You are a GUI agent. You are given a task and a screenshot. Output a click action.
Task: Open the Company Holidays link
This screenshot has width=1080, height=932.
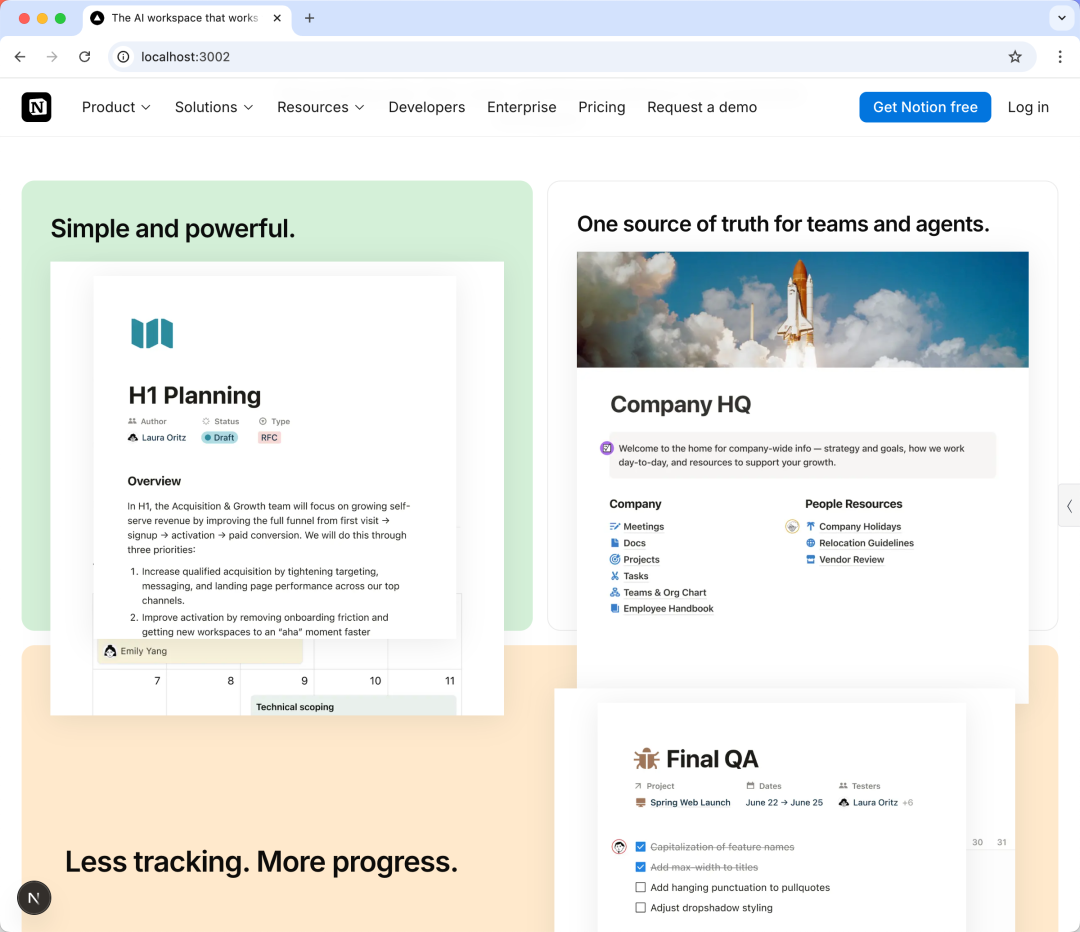pos(860,526)
